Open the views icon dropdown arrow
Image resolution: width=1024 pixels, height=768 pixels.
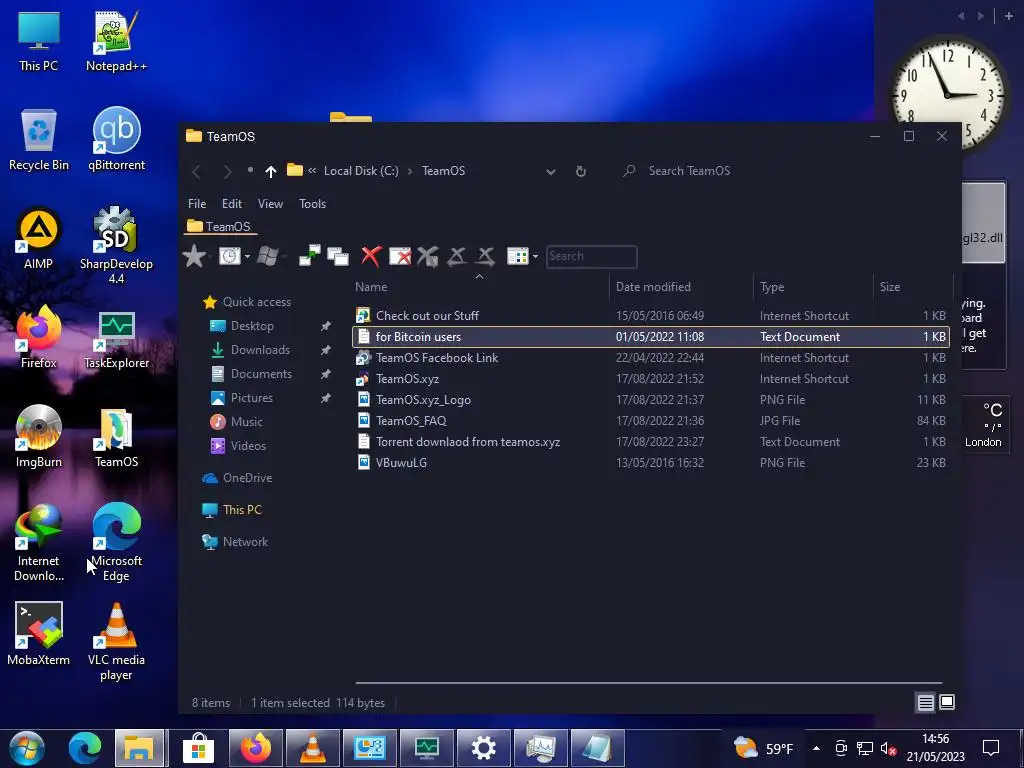536,257
